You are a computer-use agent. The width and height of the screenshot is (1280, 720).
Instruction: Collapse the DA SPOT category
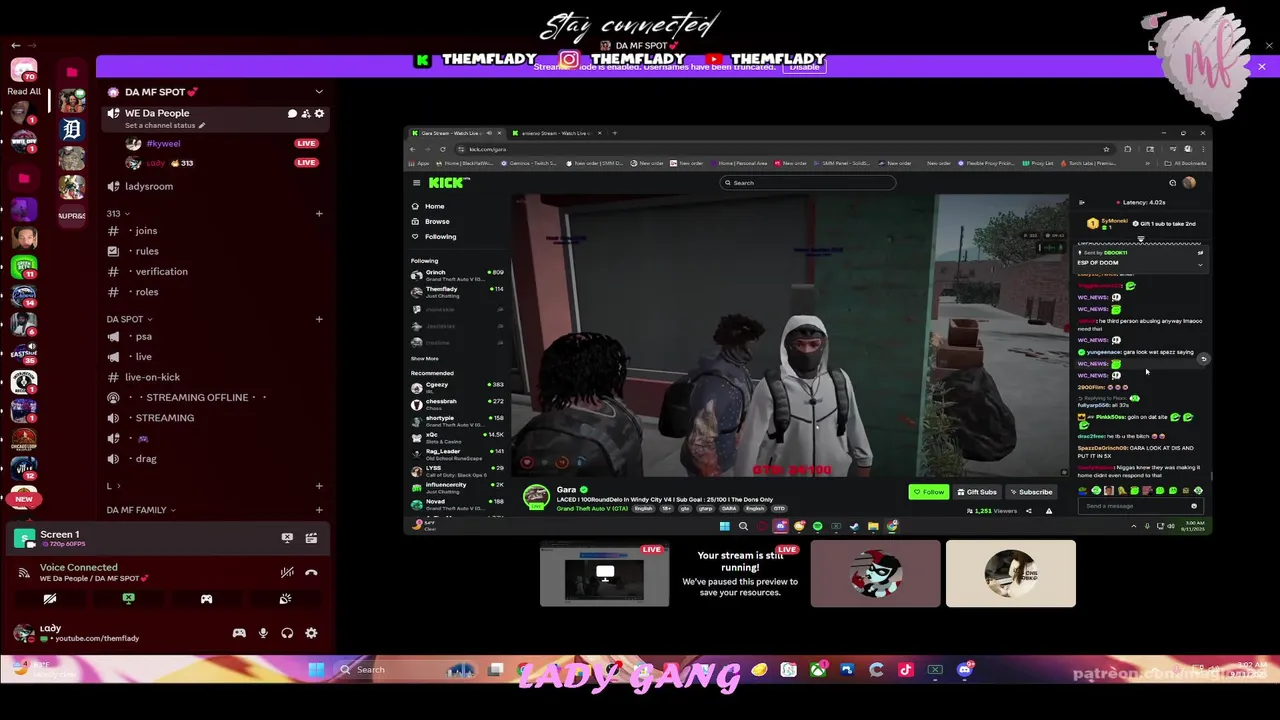click(129, 319)
